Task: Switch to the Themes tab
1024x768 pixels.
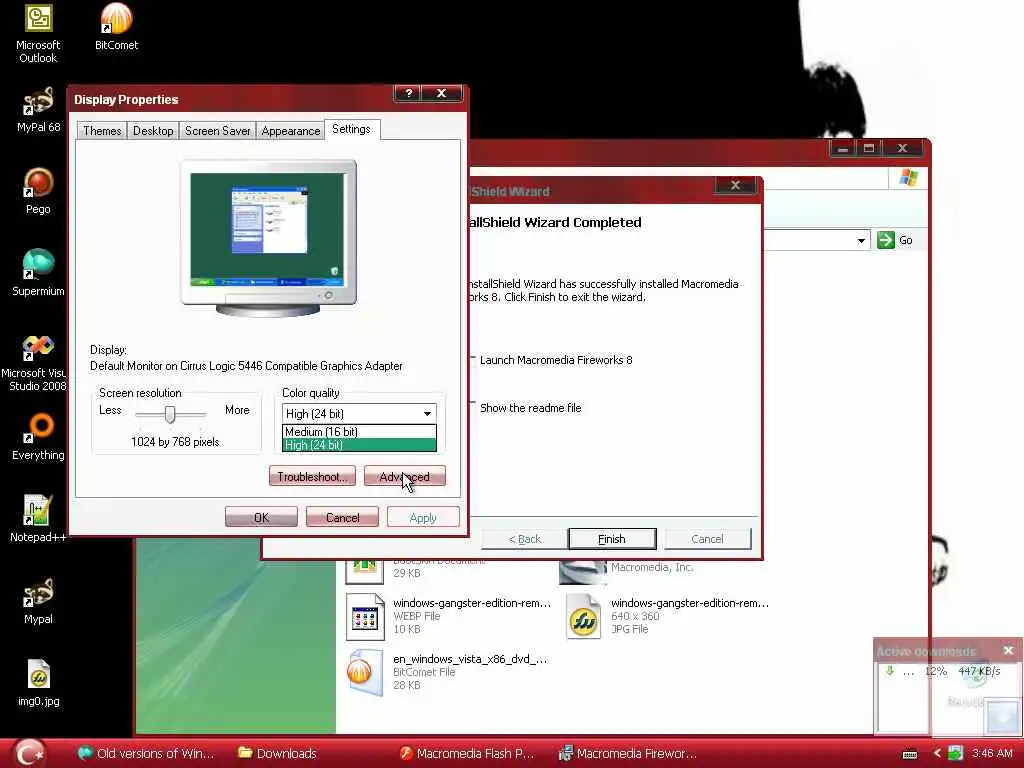Action: 102,131
